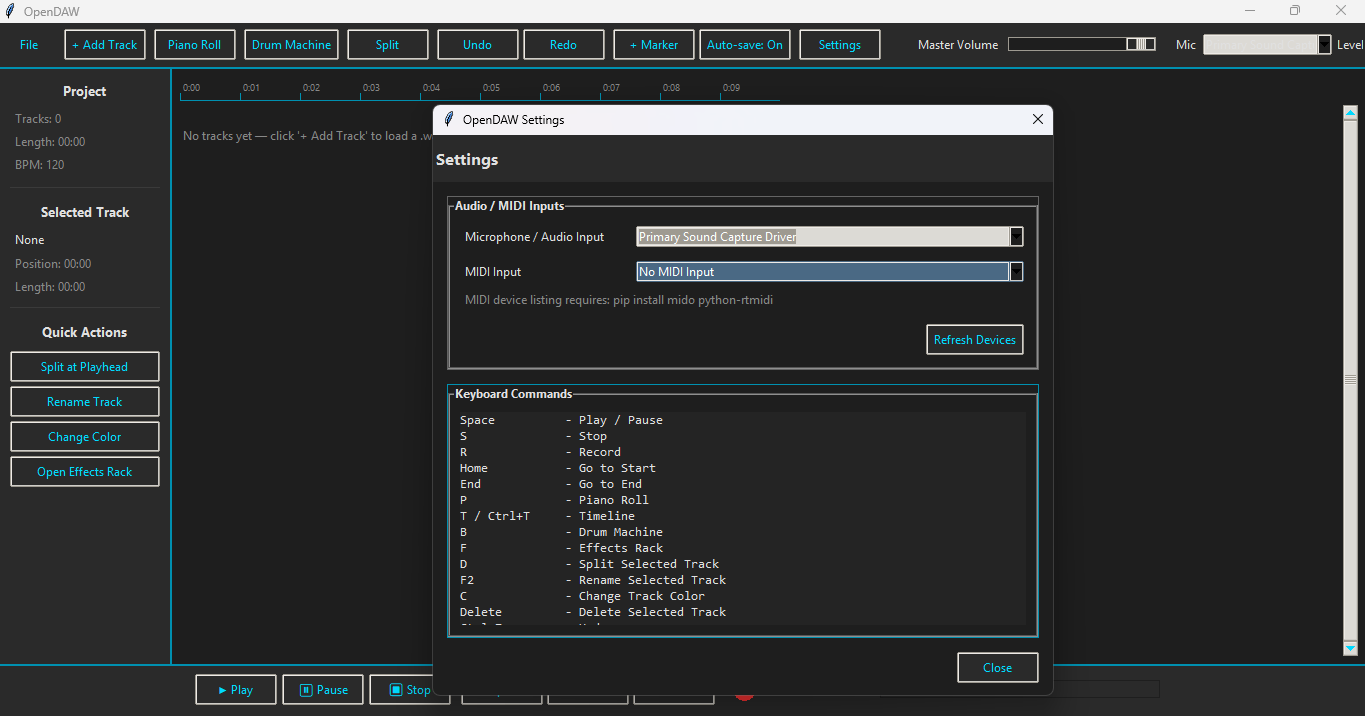
Task: Open the Piano Roll editor
Action: (x=194, y=45)
